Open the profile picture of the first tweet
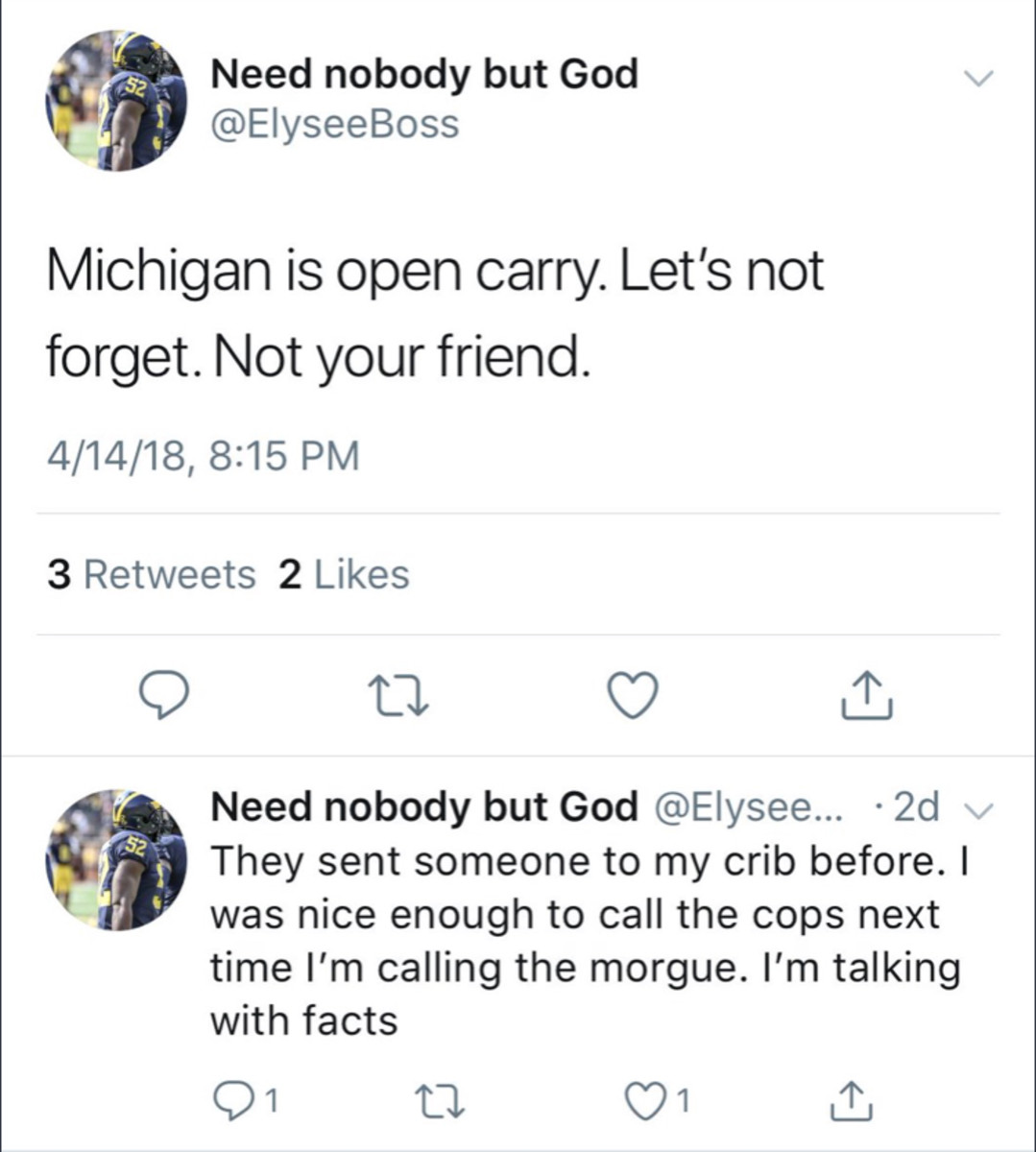The image size is (1036, 1152). point(115,99)
